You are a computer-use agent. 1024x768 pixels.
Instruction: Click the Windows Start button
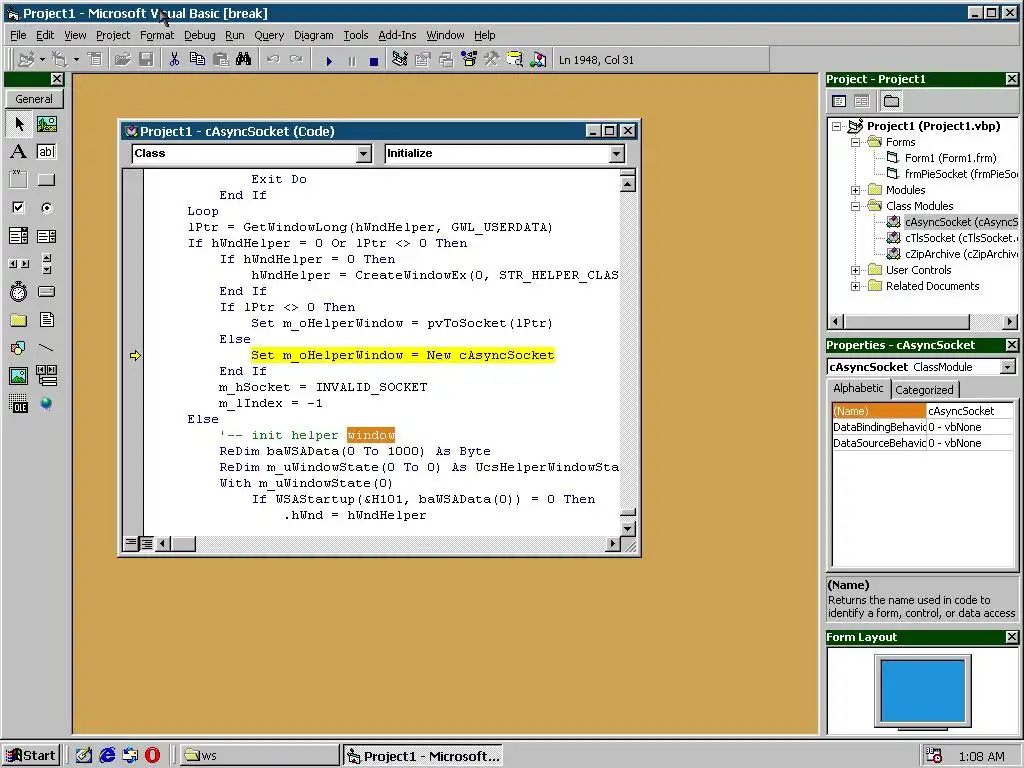pyautogui.click(x=31, y=756)
